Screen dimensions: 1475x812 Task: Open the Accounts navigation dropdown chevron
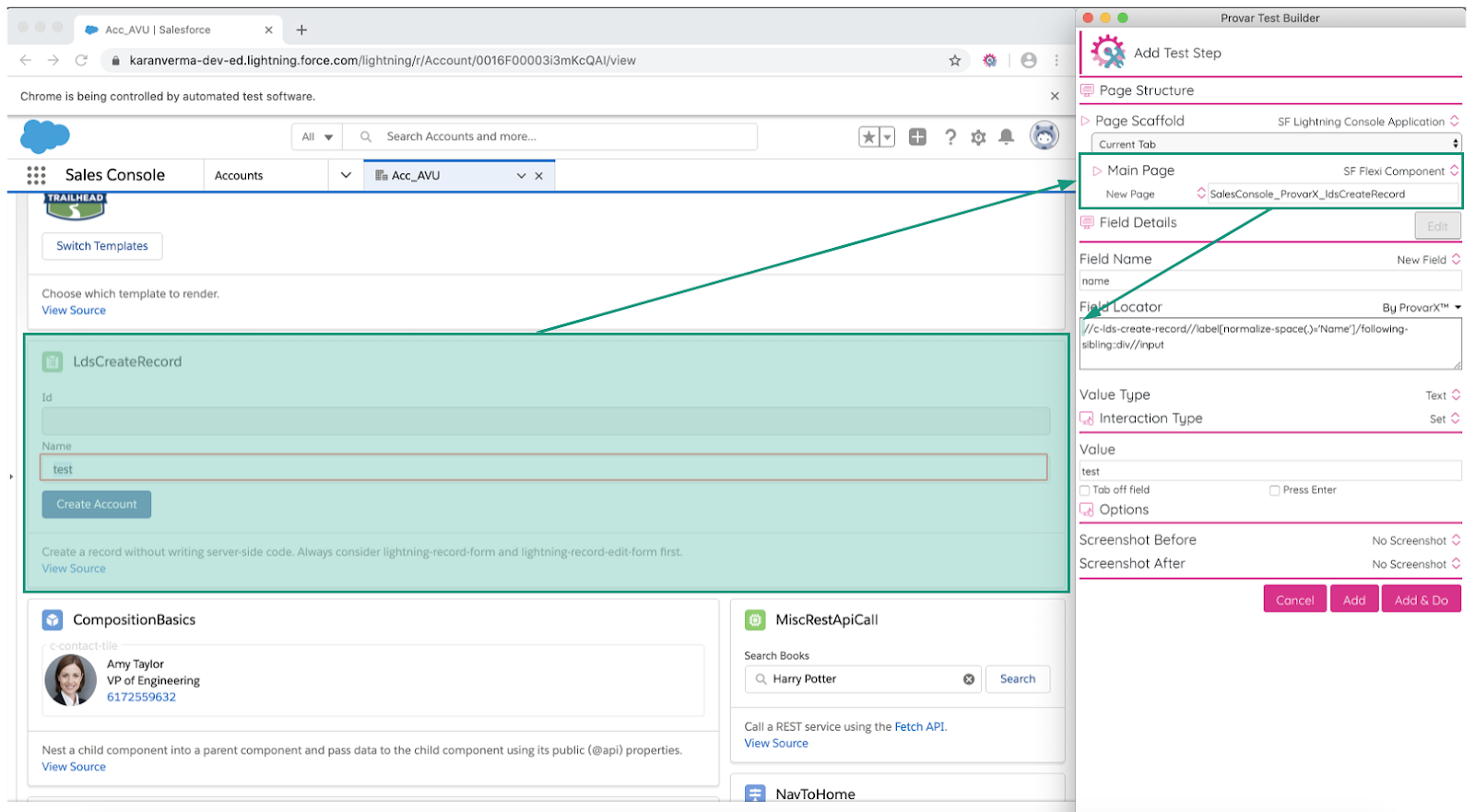coord(346,175)
